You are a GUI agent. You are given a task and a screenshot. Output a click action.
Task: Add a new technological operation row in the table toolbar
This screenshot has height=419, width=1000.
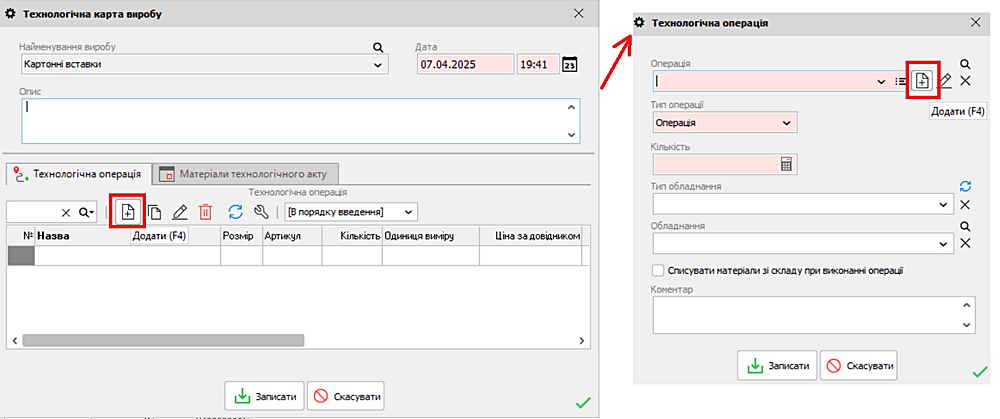tap(127, 211)
